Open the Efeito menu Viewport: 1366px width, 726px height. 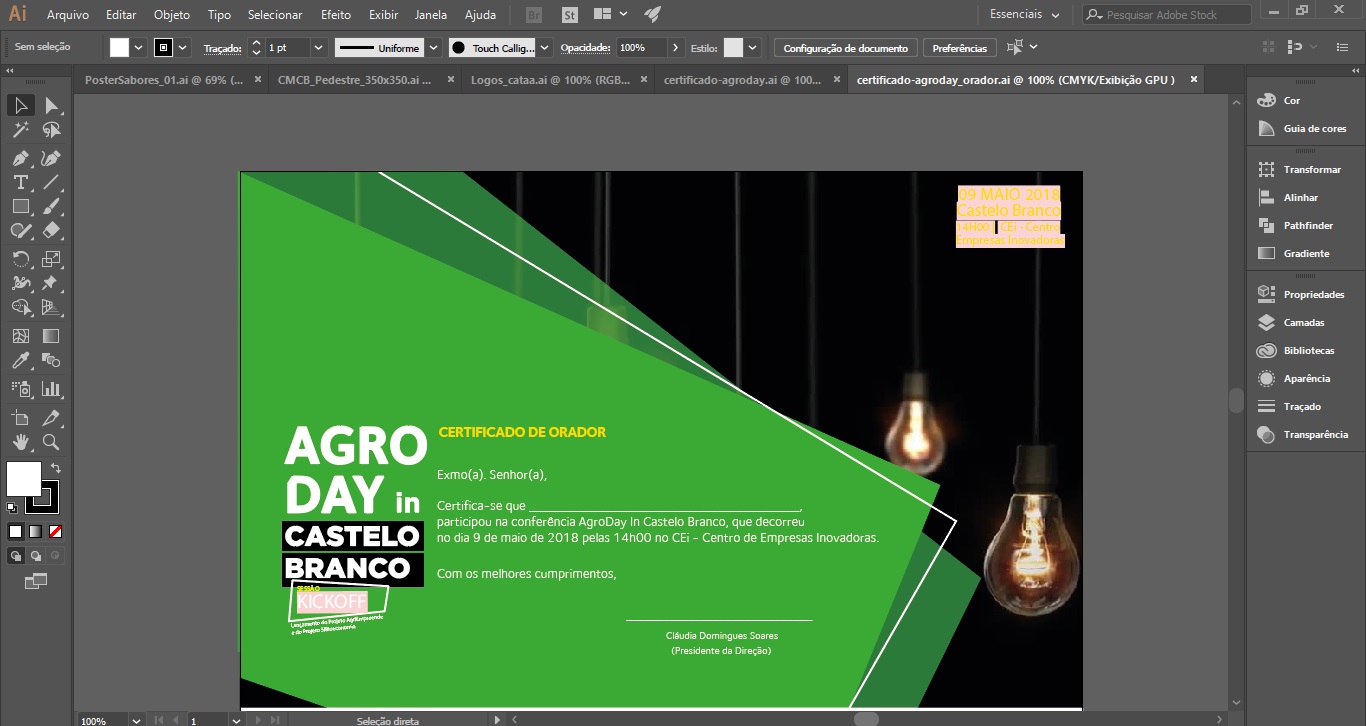tap(336, 15)
